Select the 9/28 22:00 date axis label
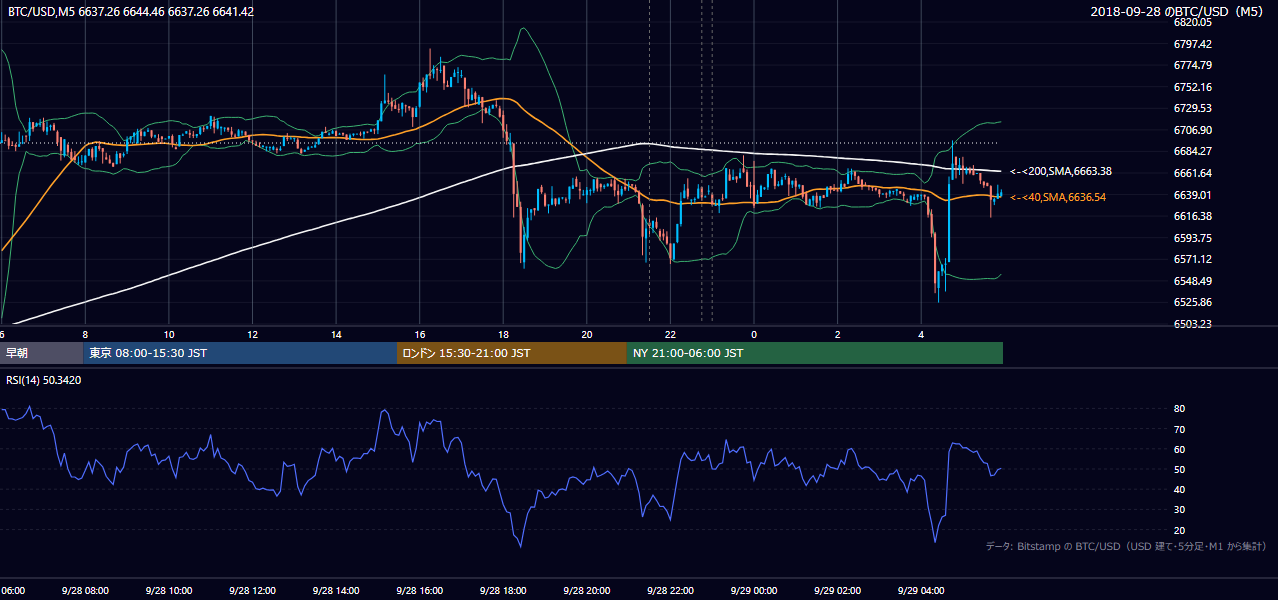The width and height of the screenshot is (1278, 600). [x=669, y=590]
